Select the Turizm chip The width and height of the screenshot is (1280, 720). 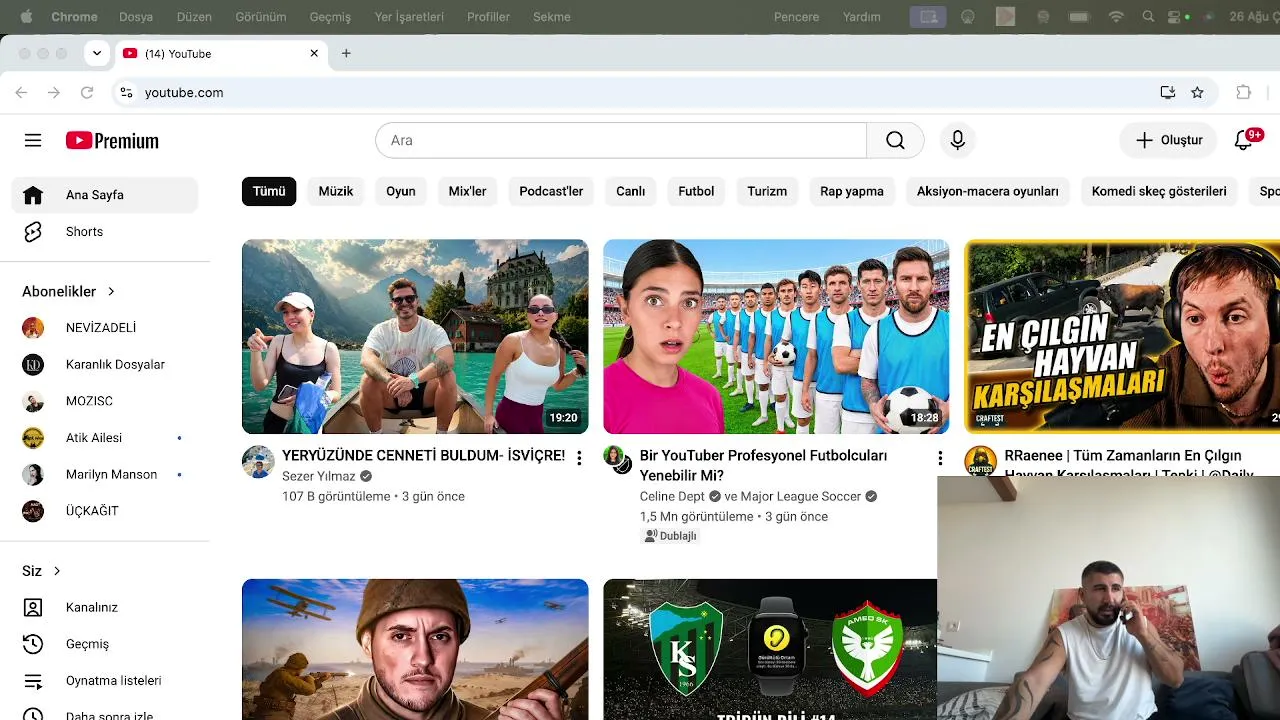point(767,191)
